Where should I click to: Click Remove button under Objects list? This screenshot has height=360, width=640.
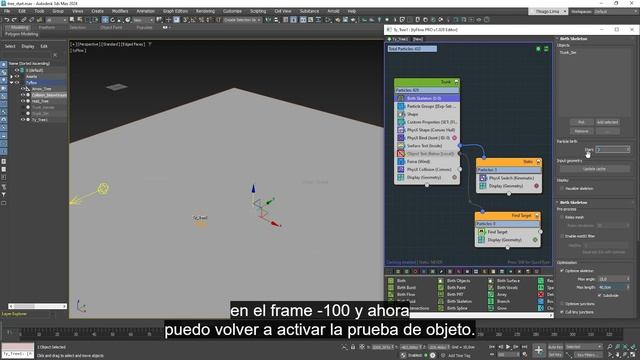tap(581, 131)
